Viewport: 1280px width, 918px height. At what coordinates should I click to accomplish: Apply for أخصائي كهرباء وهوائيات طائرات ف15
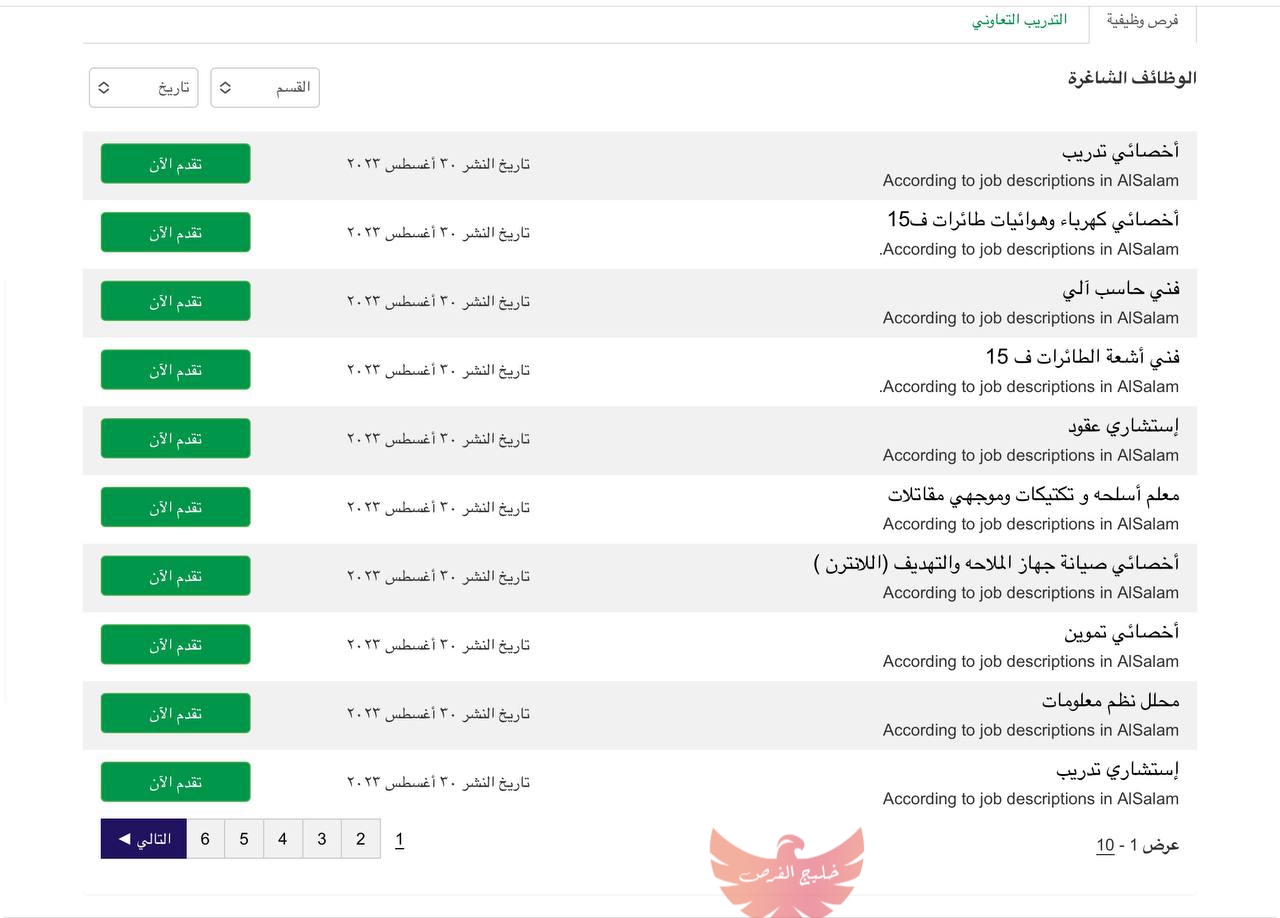(175, 232)
